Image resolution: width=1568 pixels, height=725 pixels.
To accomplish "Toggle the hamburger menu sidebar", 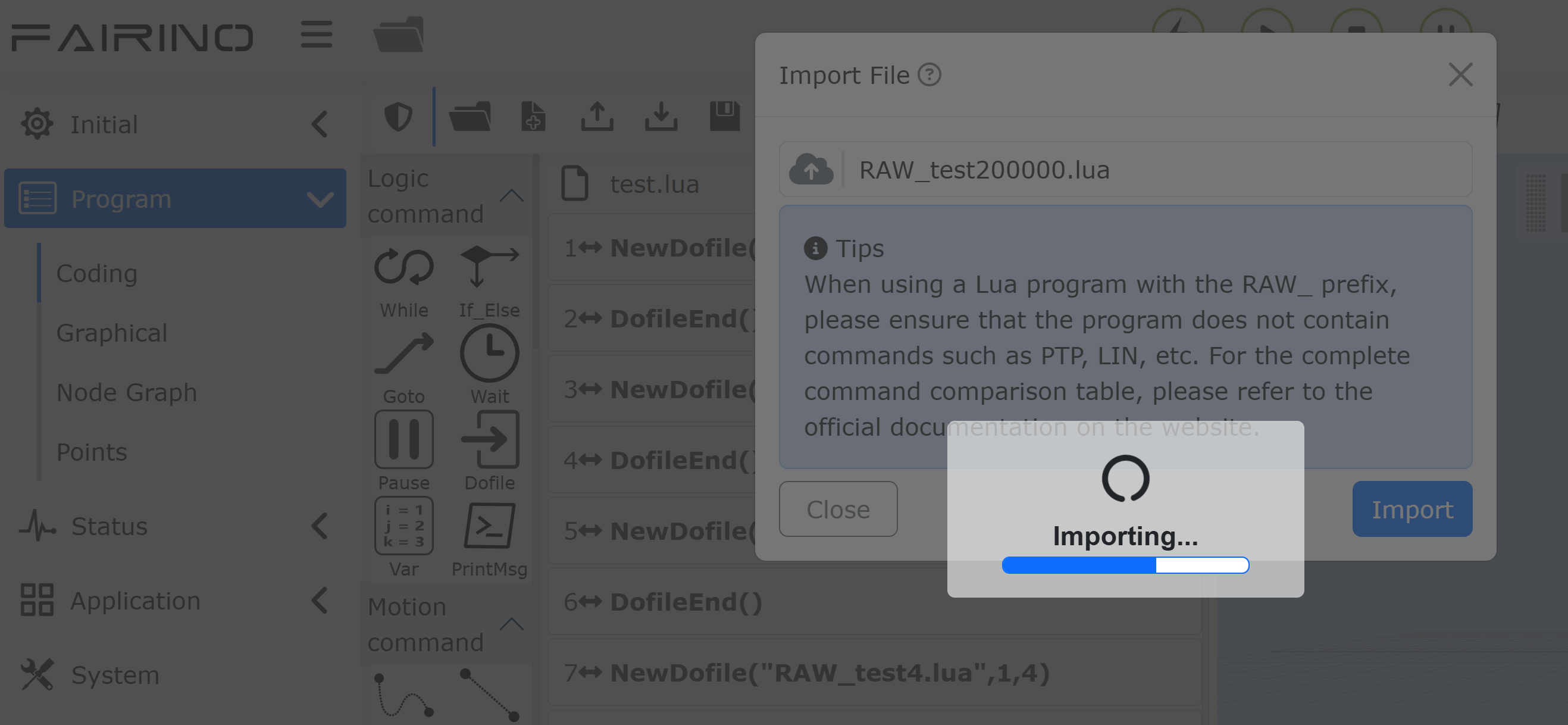I will (x=317, y=35).
